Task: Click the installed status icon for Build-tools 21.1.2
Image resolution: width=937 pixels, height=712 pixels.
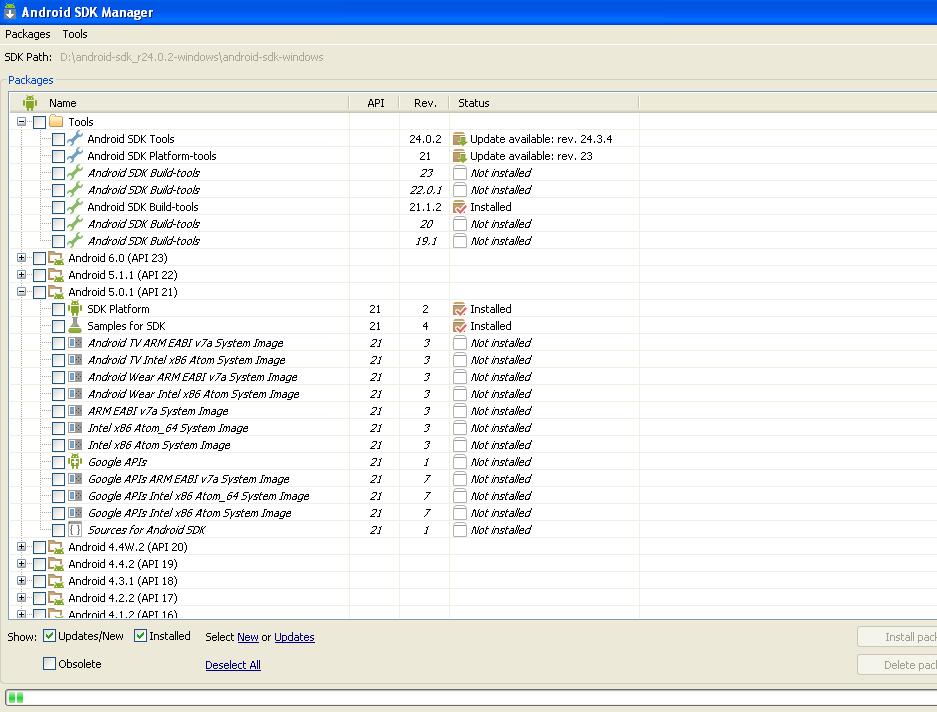Action: click(x=460, y=207)
